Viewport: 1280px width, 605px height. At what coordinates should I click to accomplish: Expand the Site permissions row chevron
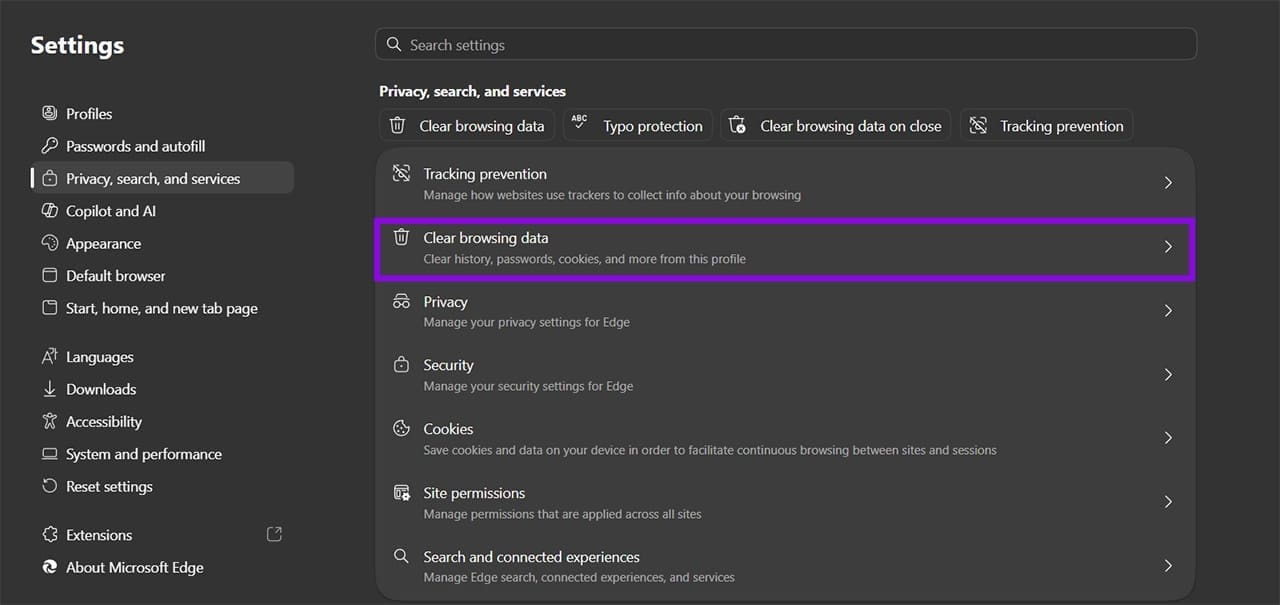(1168, 502)
